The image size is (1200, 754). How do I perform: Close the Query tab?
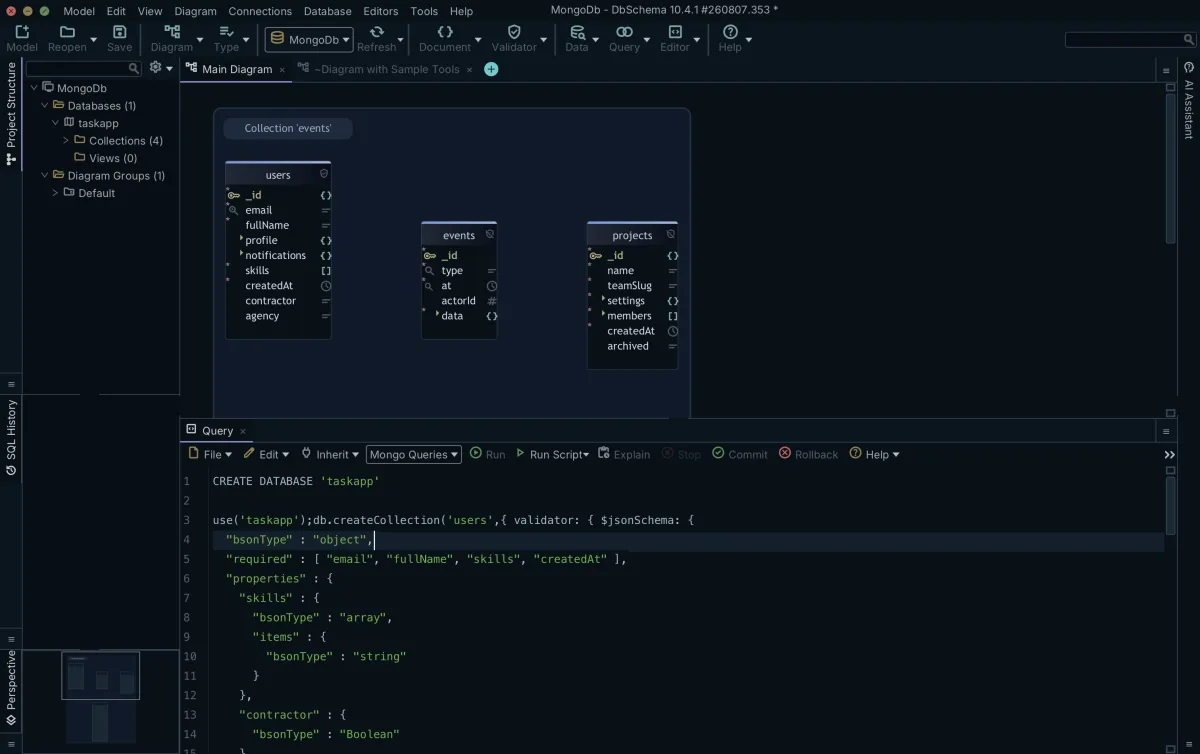[x=243, y=431]
